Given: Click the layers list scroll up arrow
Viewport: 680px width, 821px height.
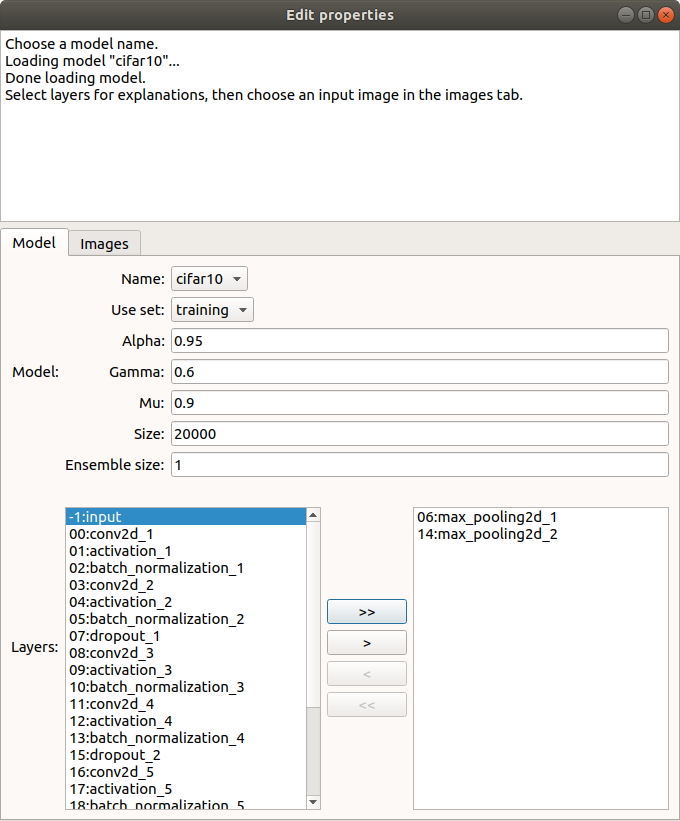Looking at the screenshot, I should pyautogui.click(x=313, y=515).
